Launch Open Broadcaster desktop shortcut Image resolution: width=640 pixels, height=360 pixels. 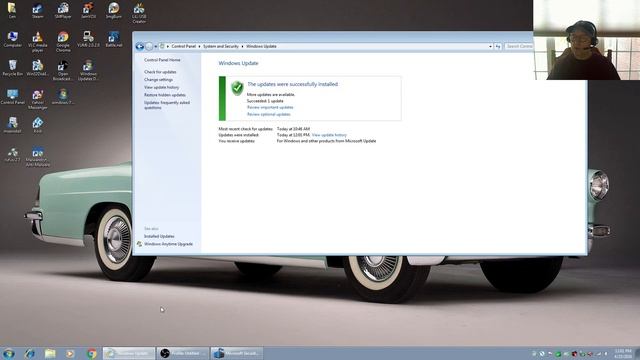pos(63,70)
